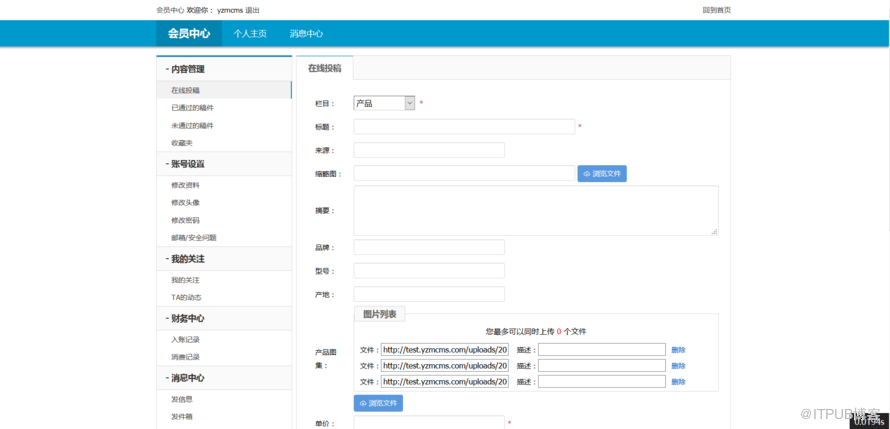Click the 品牌 input field
This screenshot has width=890, height=429.
tap(429, 247)
